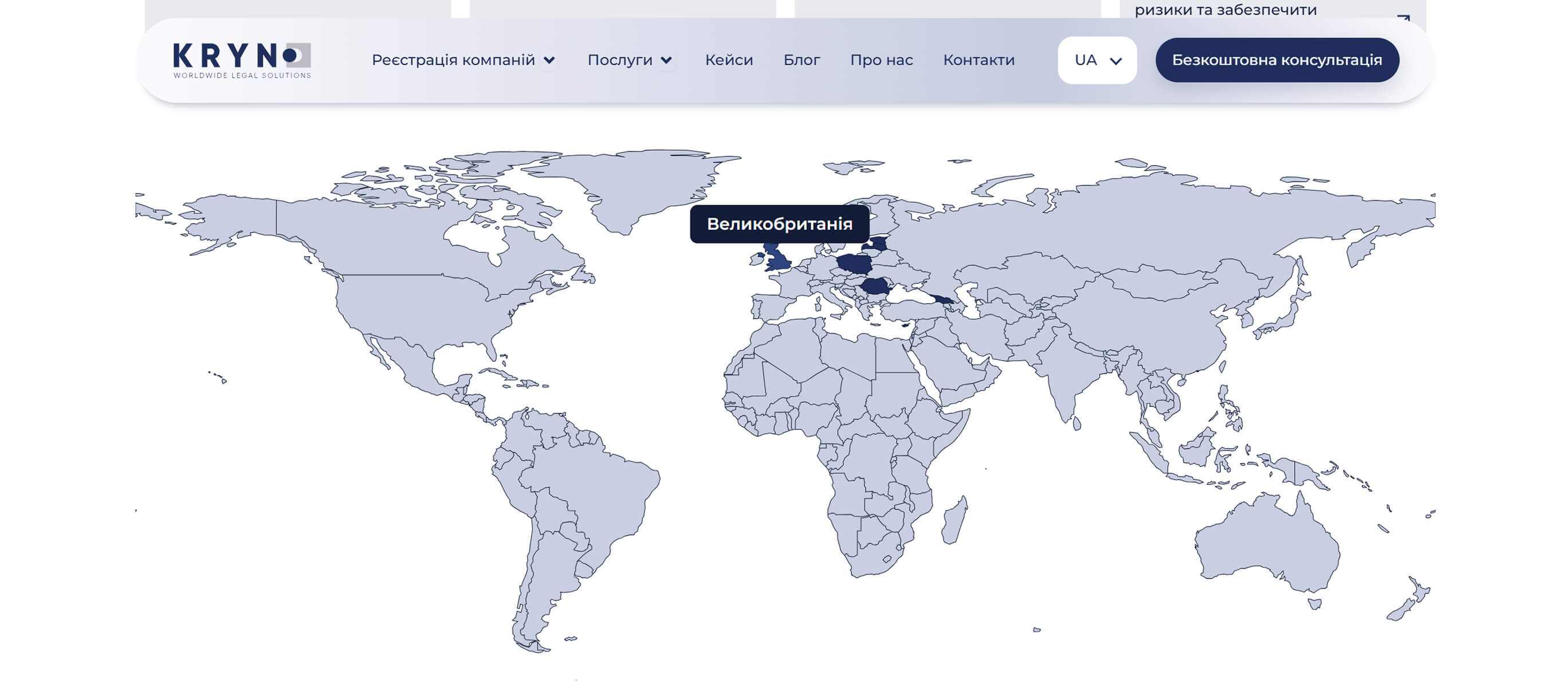Click the Великобританія tooltip label
The height and width of the screenshot is (699, 1568).
pos(779,224)
